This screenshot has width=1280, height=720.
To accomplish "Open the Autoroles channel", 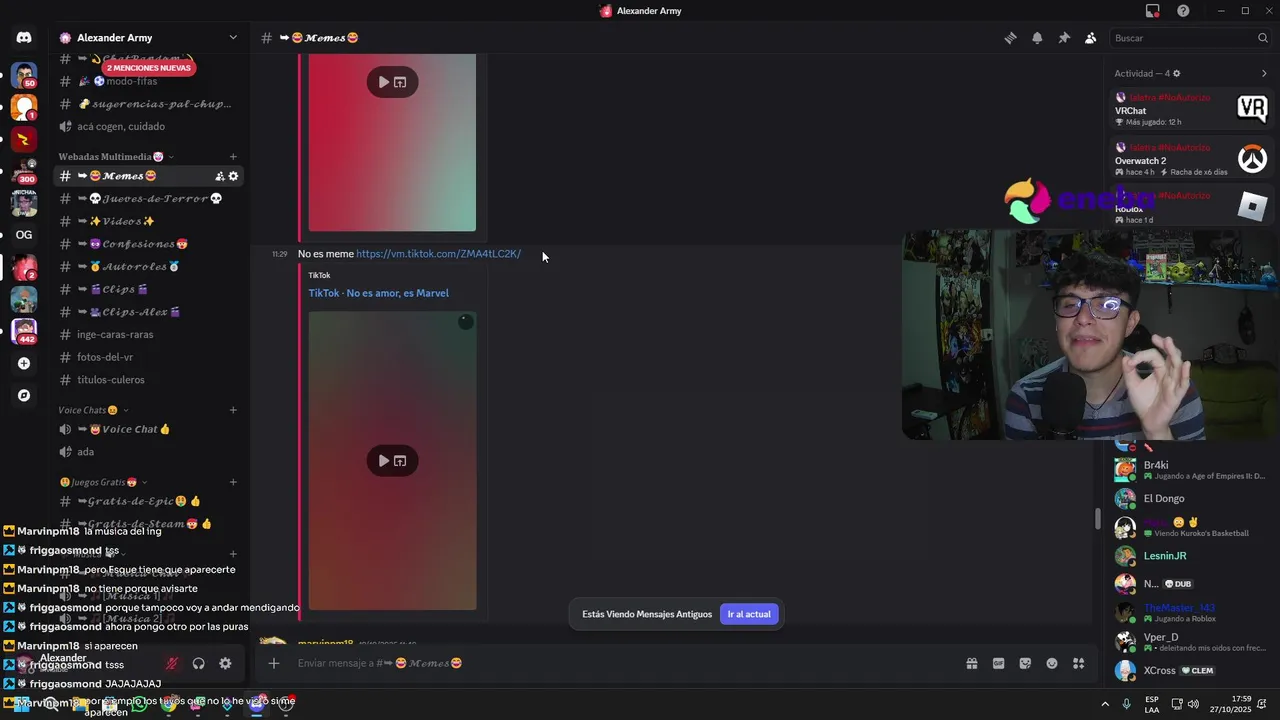I will coord(148,267).
